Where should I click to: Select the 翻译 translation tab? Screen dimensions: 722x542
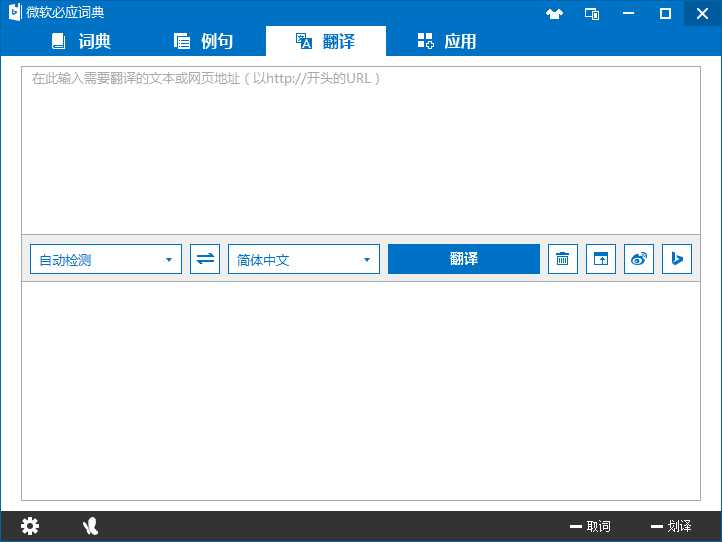click(x=326, y=41)
